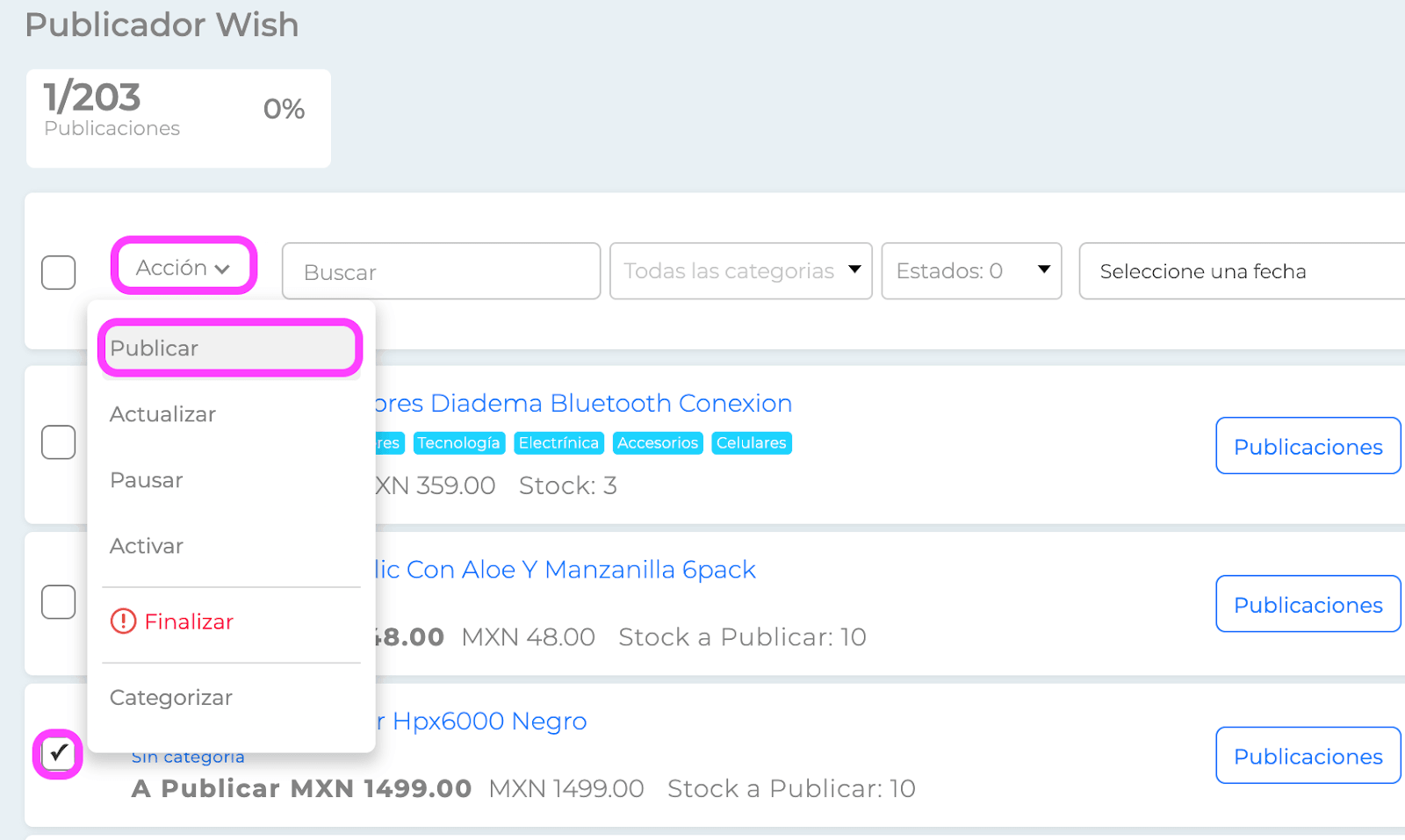The height and width of the screenshot is (840, 1405).
Task: Check the Aloe Y Manzanilla product checkbox
Action: point(59,602)
